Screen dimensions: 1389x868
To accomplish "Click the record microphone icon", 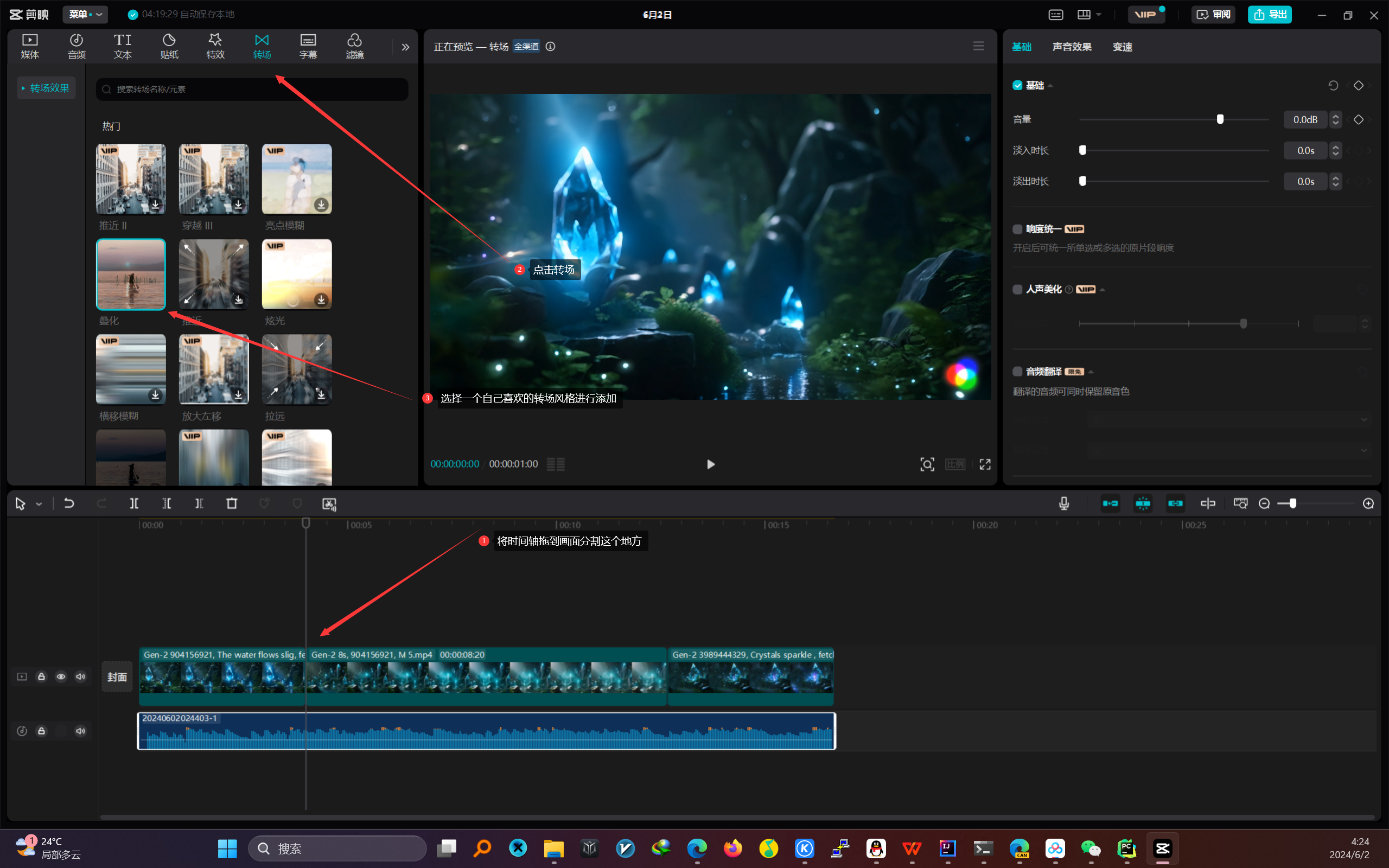I will point(1063,503).
